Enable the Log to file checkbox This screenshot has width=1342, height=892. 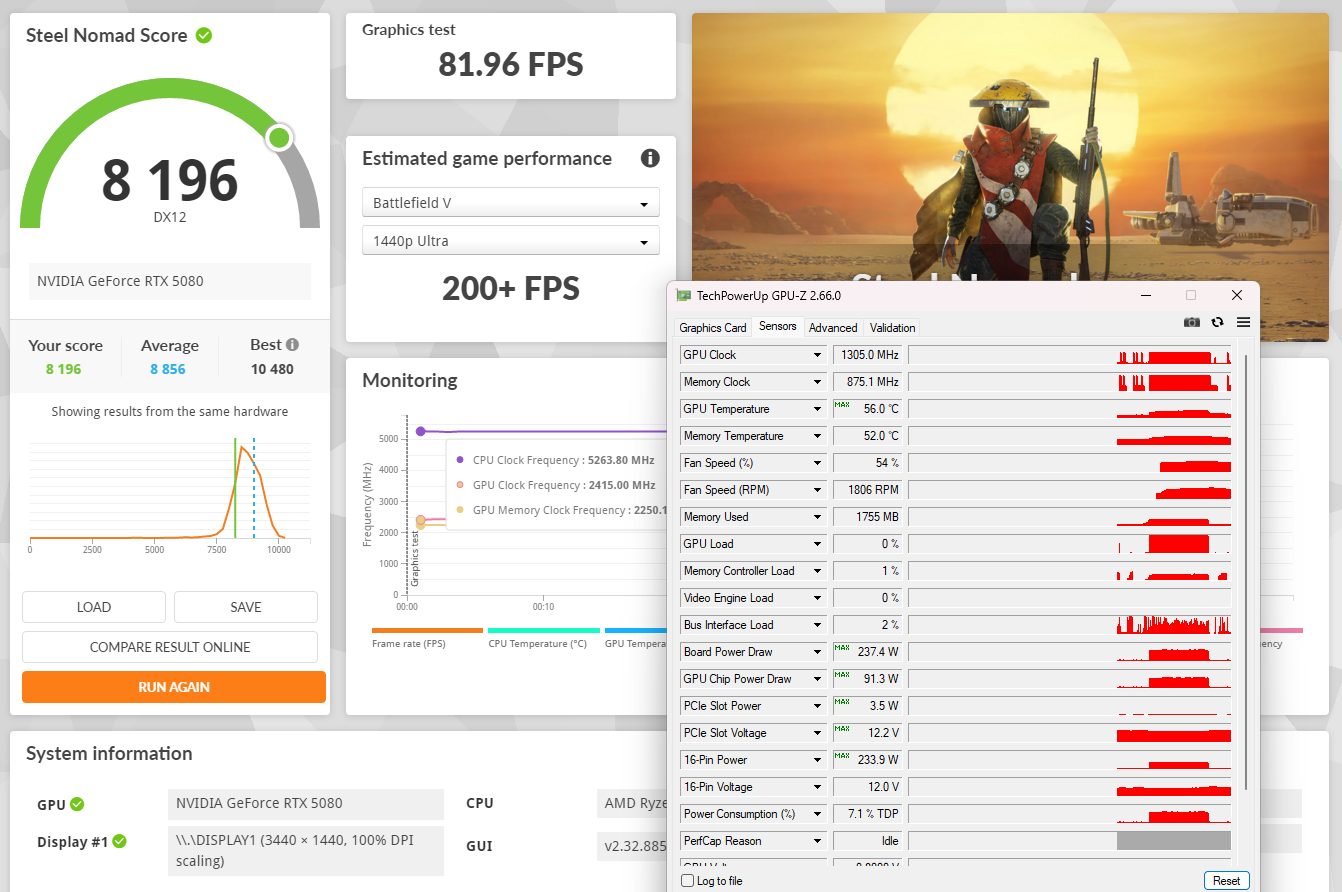[x=687, y=881]
